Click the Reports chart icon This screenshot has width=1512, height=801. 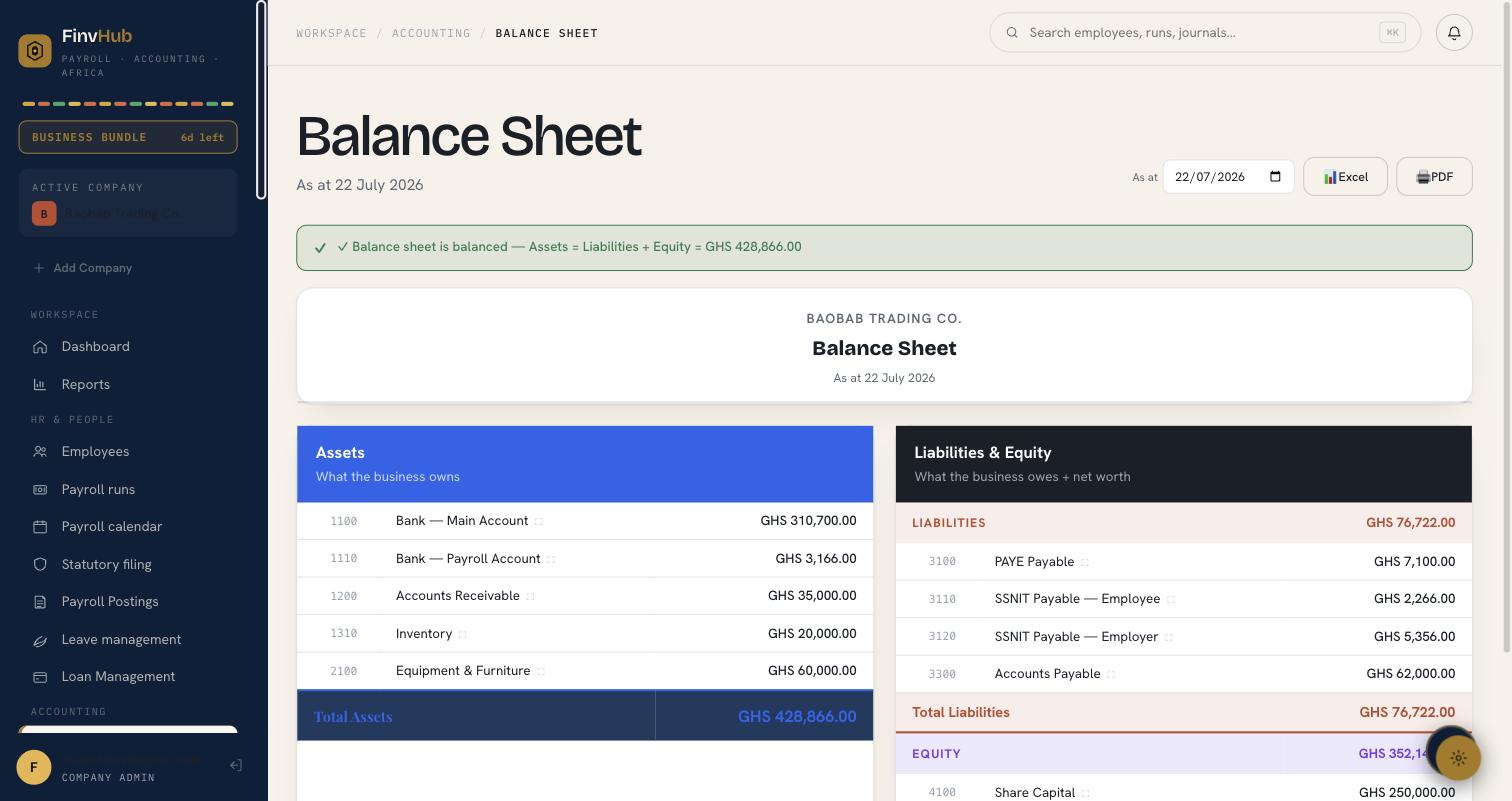tap(40, 385)
